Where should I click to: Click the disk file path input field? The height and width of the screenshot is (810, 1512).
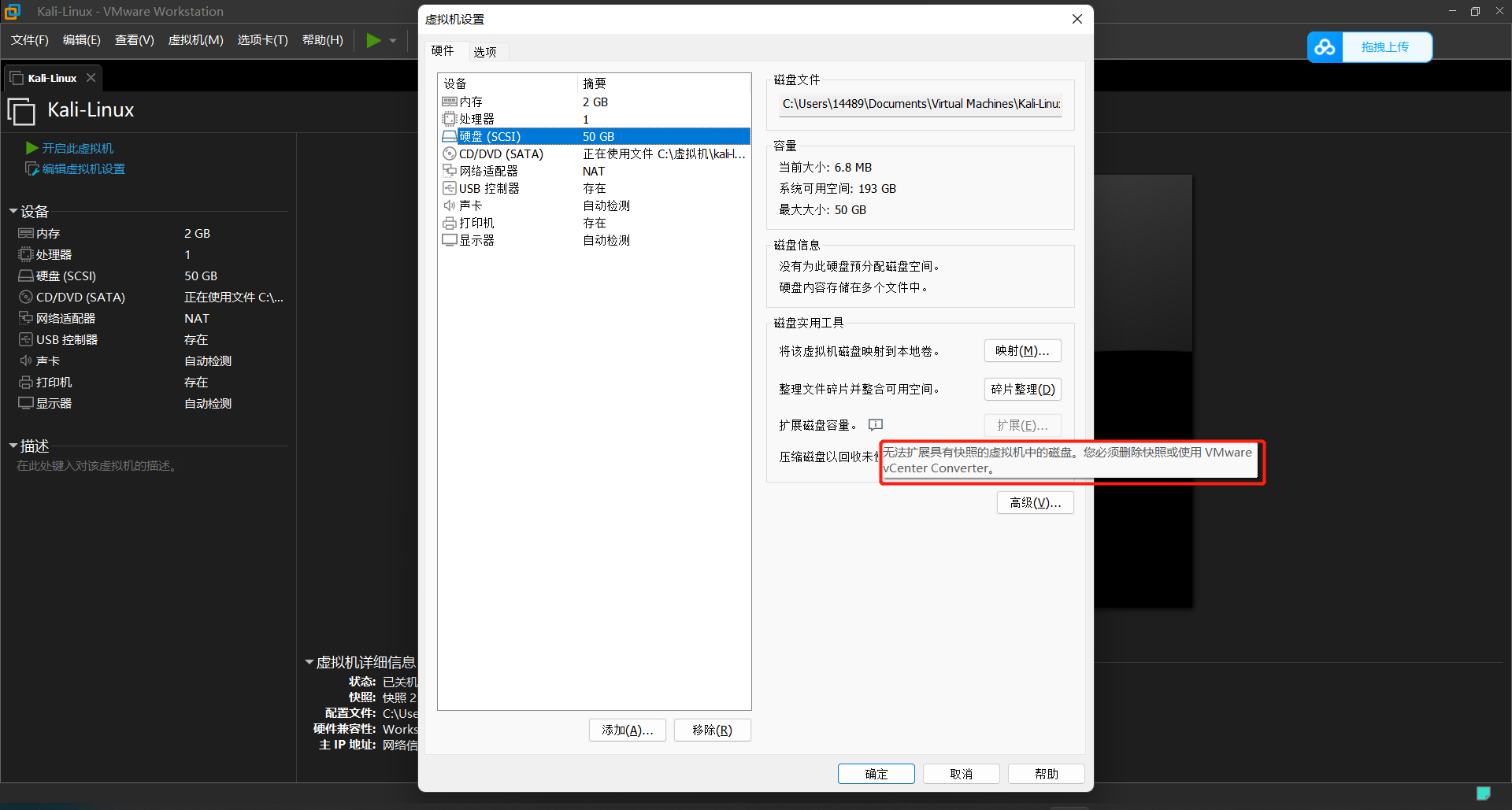(920, 104)
